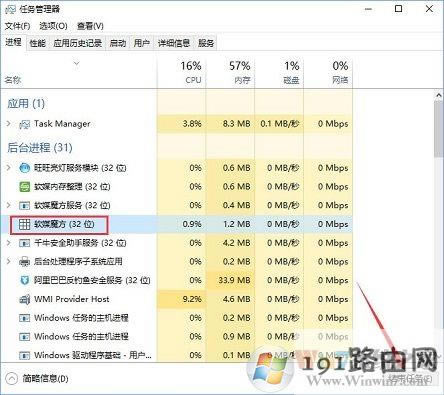Click the 千牛安全助手服务 process icon
Viewport: 444px width, 395px height.
24,243
